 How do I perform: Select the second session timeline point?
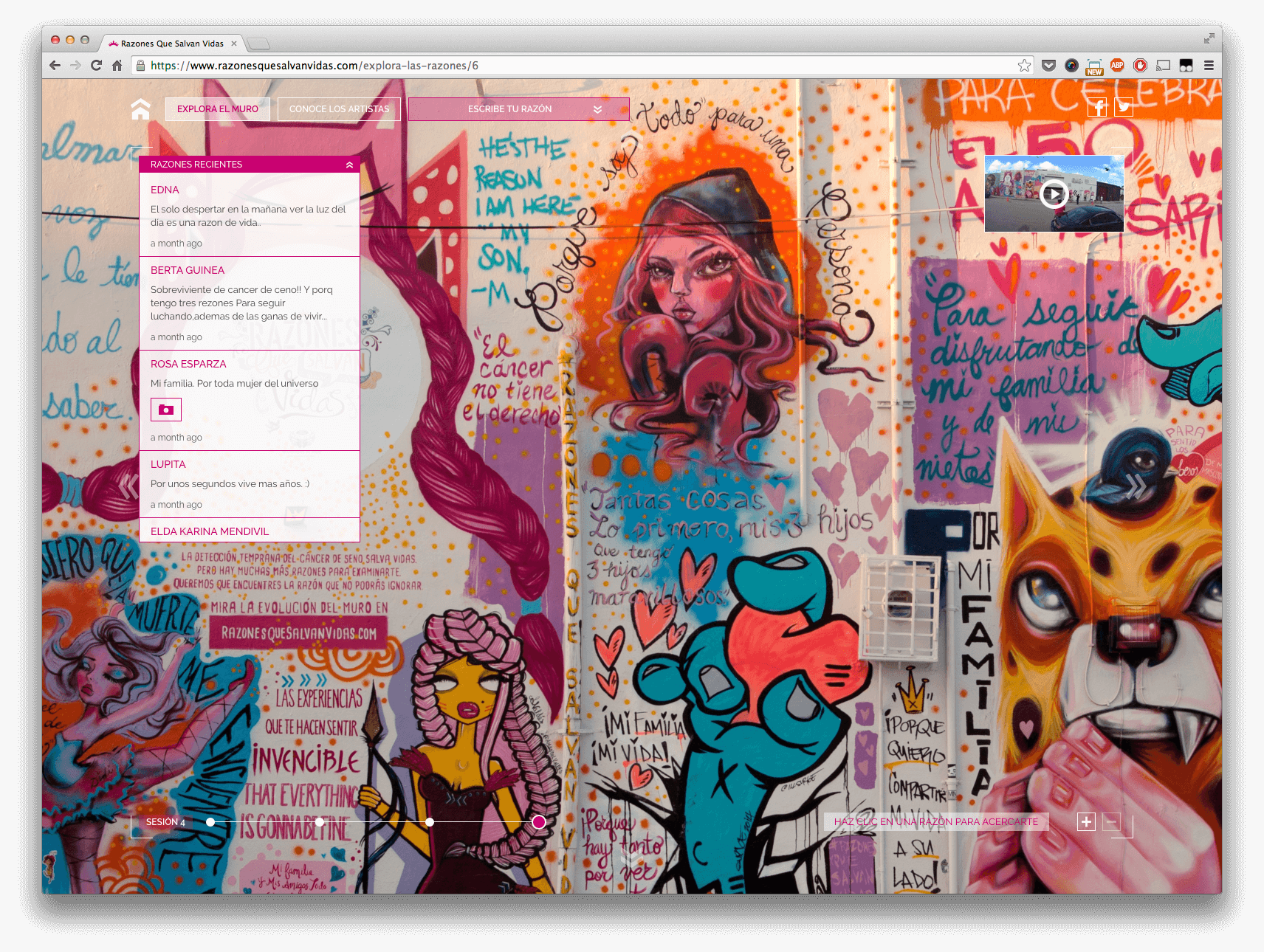320,821
